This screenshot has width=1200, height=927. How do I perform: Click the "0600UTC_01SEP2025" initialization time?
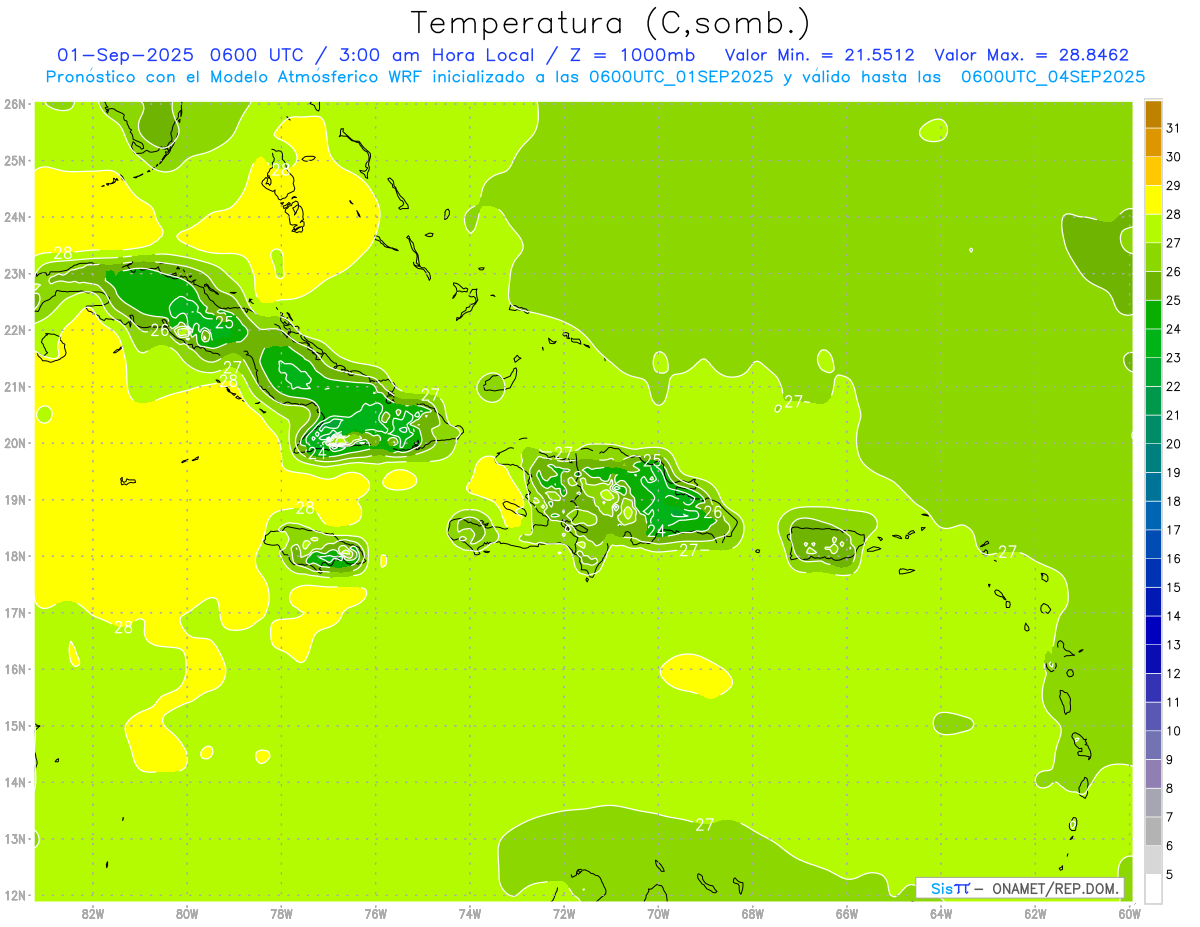tap(680, 76)
